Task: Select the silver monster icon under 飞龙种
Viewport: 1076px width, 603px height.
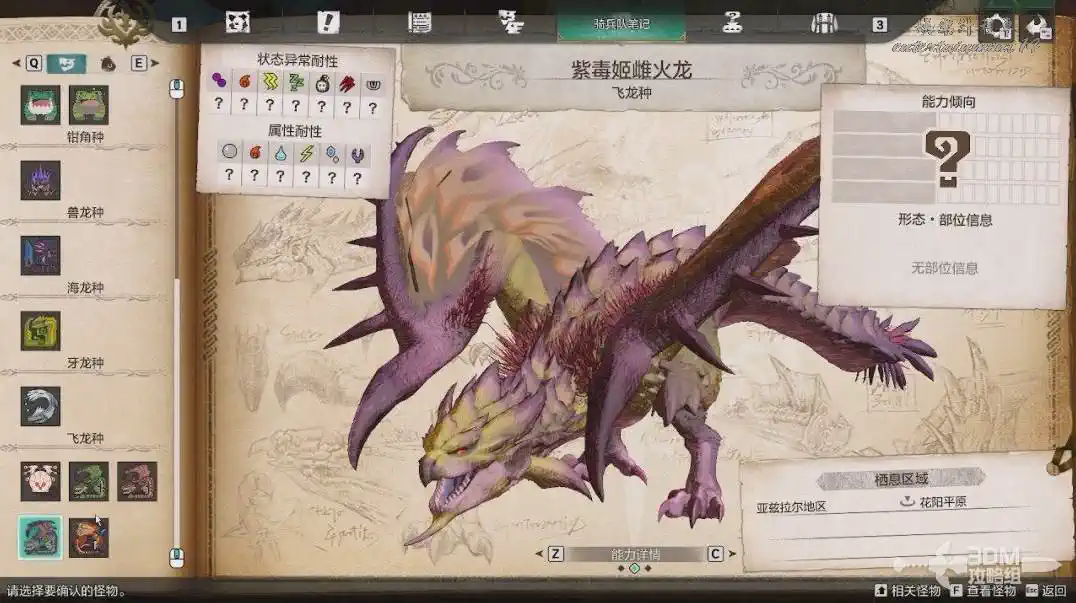Action: pyautogui.click(x=40, y=406)
